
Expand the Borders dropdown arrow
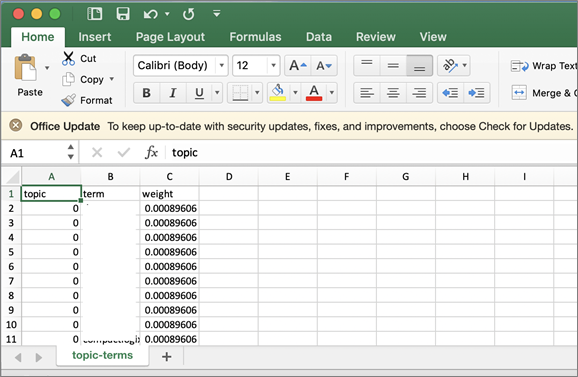(257, 92)
